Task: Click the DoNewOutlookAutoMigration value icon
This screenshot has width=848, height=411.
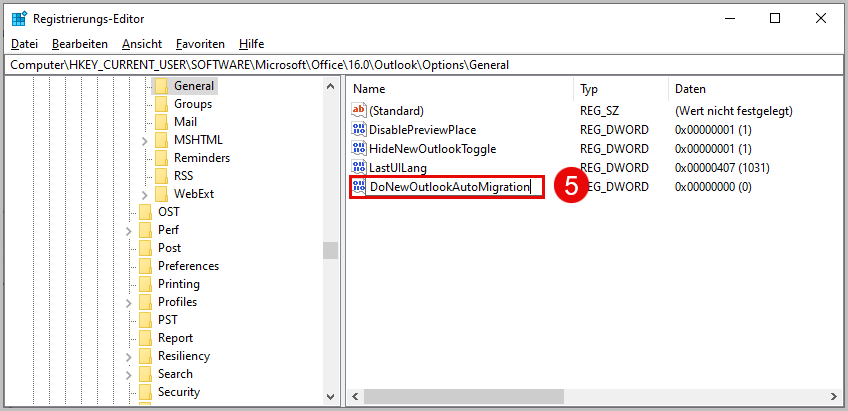Action: point(359,187)
